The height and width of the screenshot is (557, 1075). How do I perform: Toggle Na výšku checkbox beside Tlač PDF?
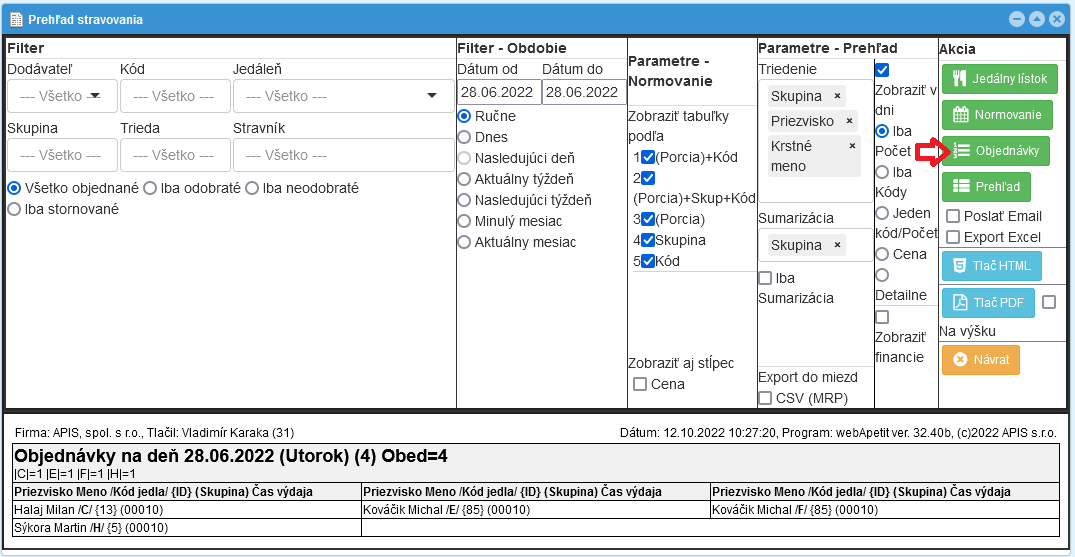click(x=1049, y=302)
